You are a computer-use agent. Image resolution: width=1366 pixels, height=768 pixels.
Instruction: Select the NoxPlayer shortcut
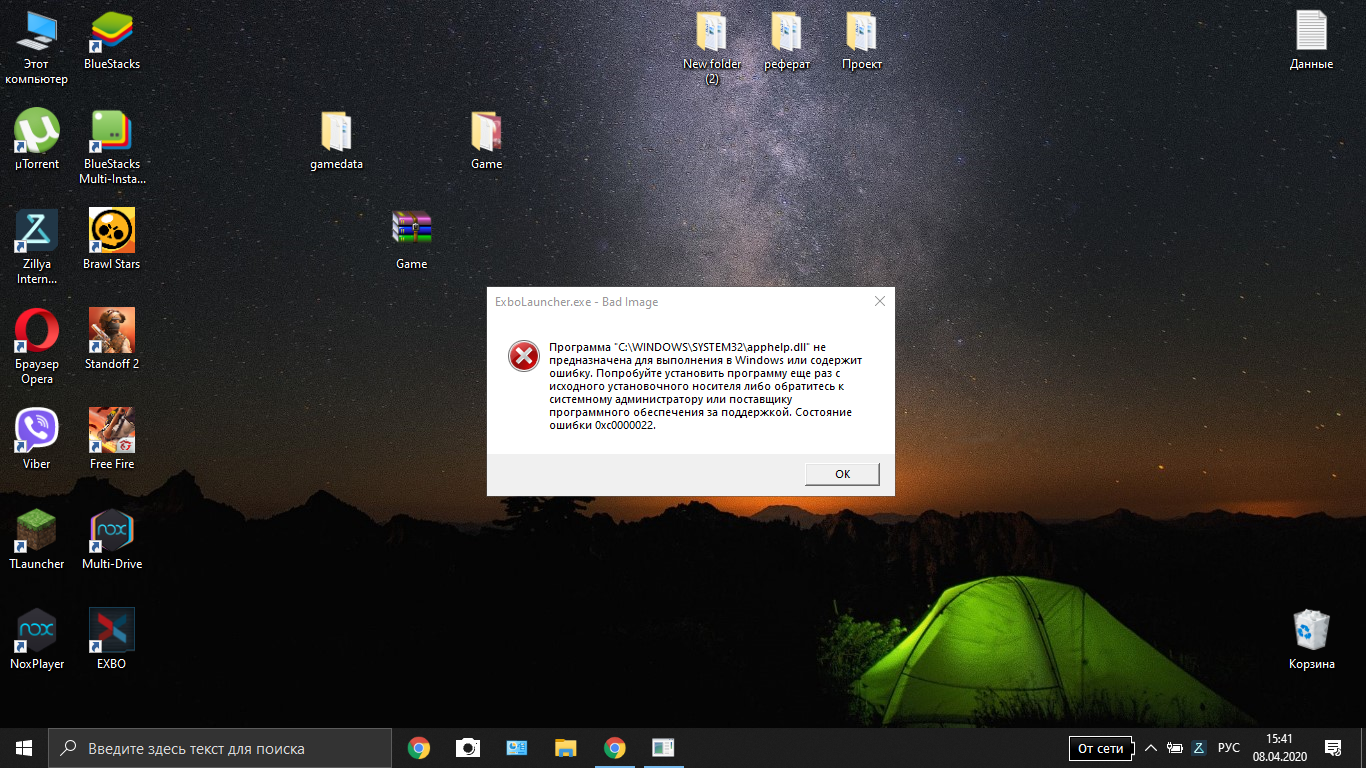coord(37,640)
